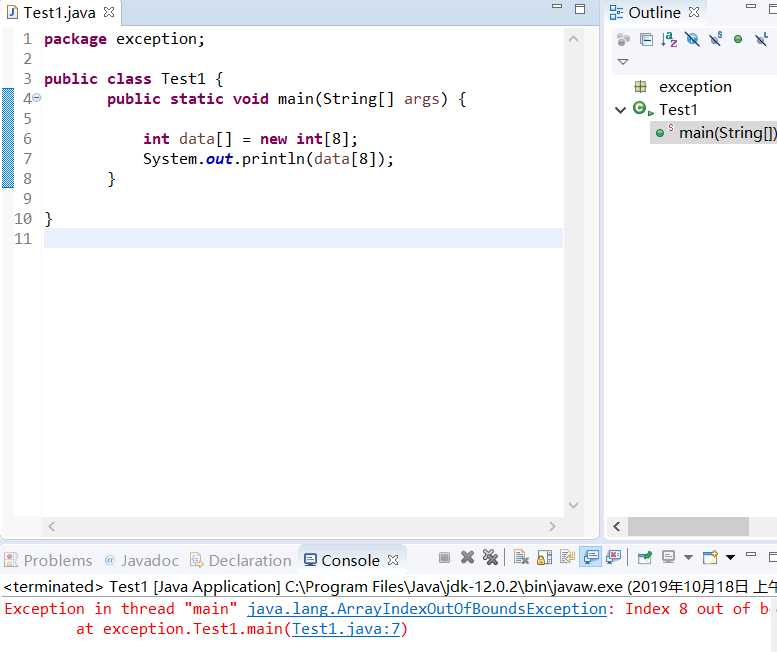The width and height of the screenshot is (777, 652).
Task: Remove the launch with the single X icon
Action: 467,558
